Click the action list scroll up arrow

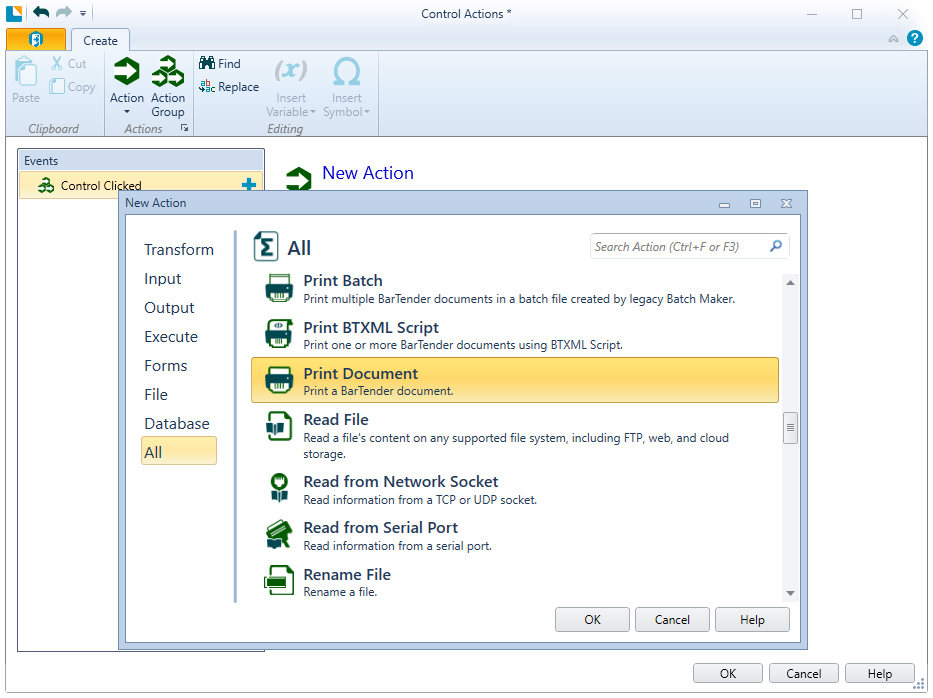(x=790, y=283)
